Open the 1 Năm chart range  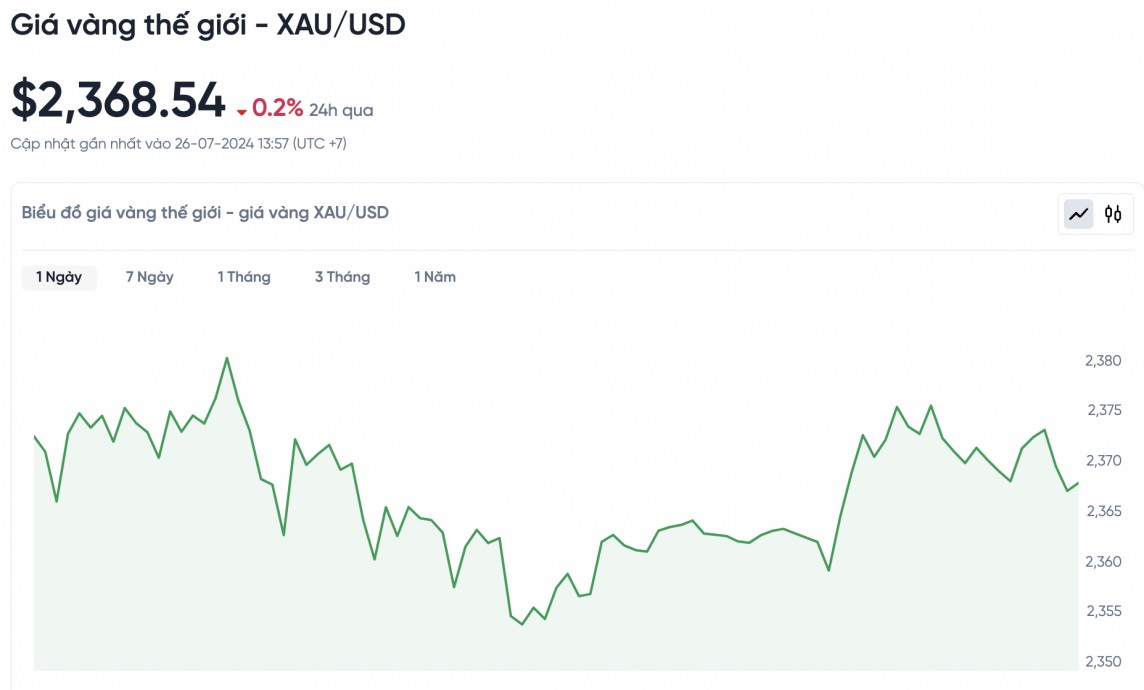pos(435,277)
